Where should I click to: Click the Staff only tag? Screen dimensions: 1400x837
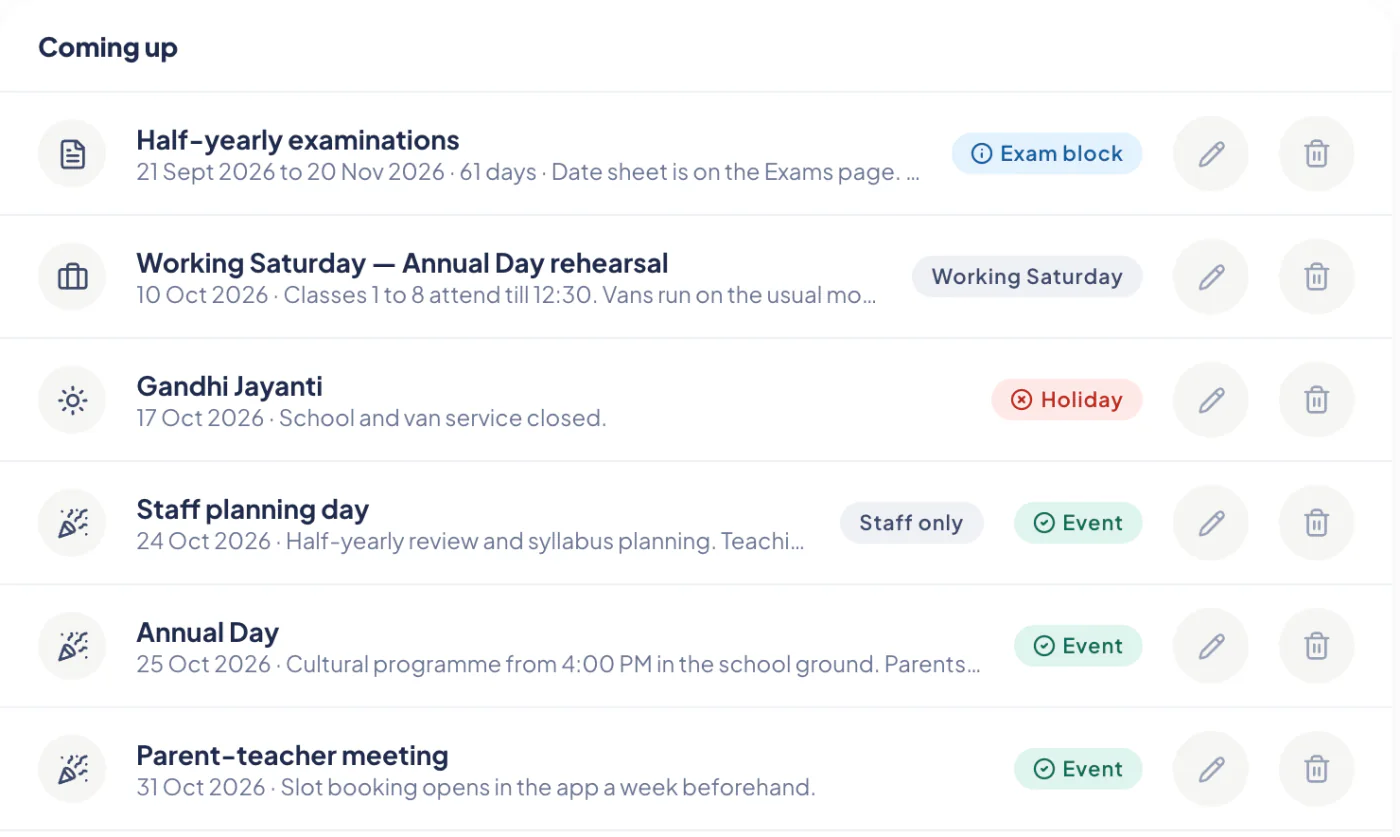click(912, 523)
